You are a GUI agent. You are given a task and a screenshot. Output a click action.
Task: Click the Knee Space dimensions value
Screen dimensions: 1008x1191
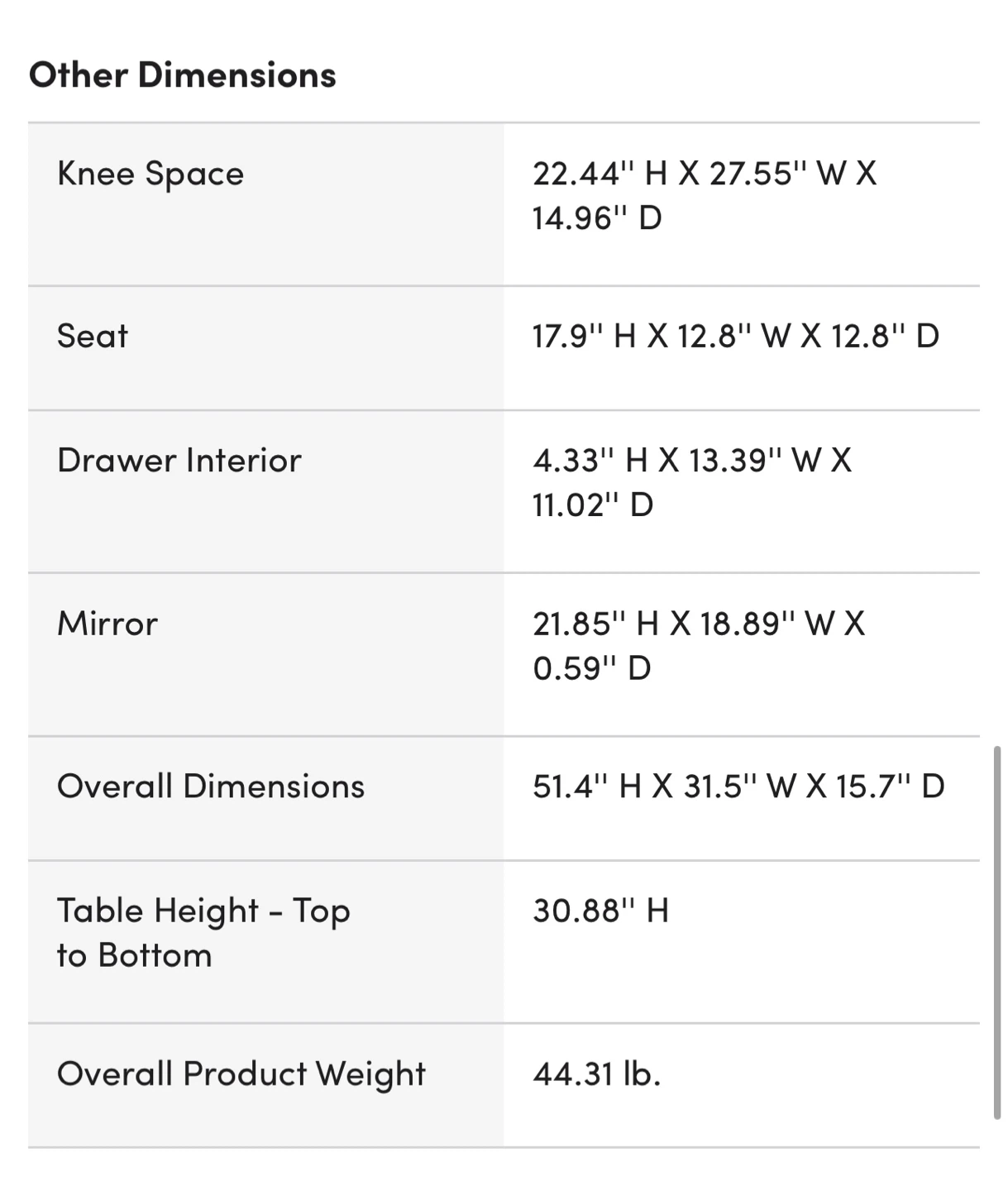tap(705, 195)
